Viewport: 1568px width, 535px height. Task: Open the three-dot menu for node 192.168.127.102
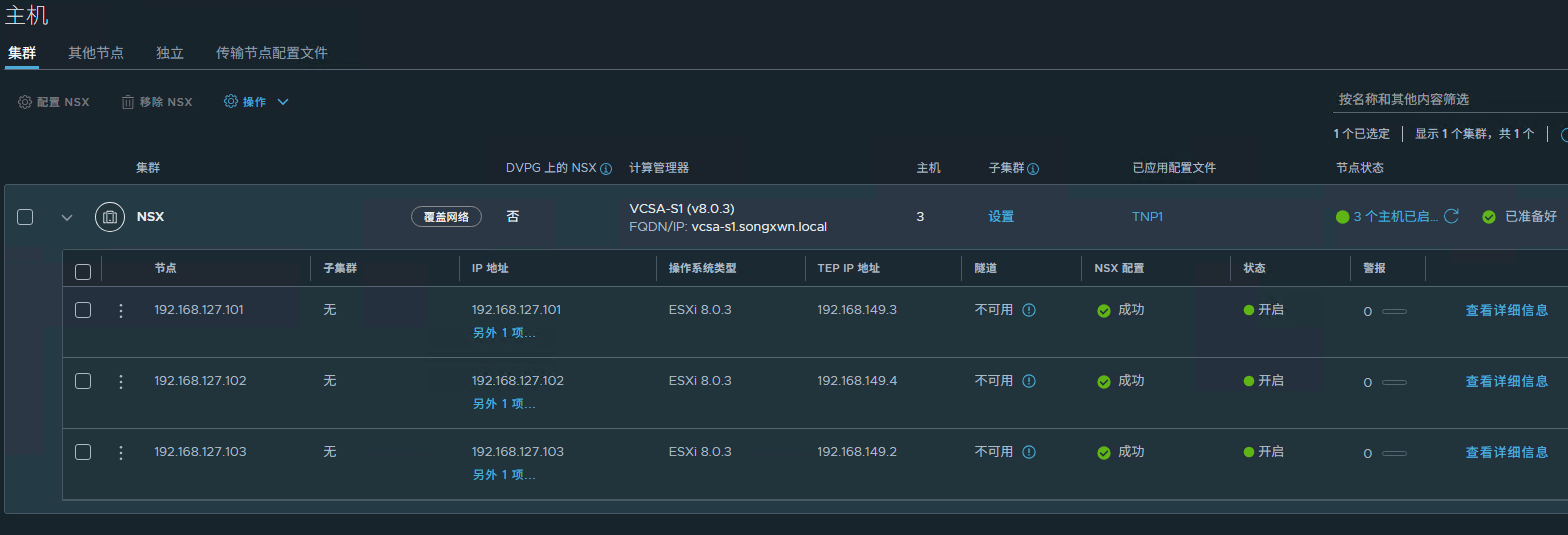coord(121,381)
